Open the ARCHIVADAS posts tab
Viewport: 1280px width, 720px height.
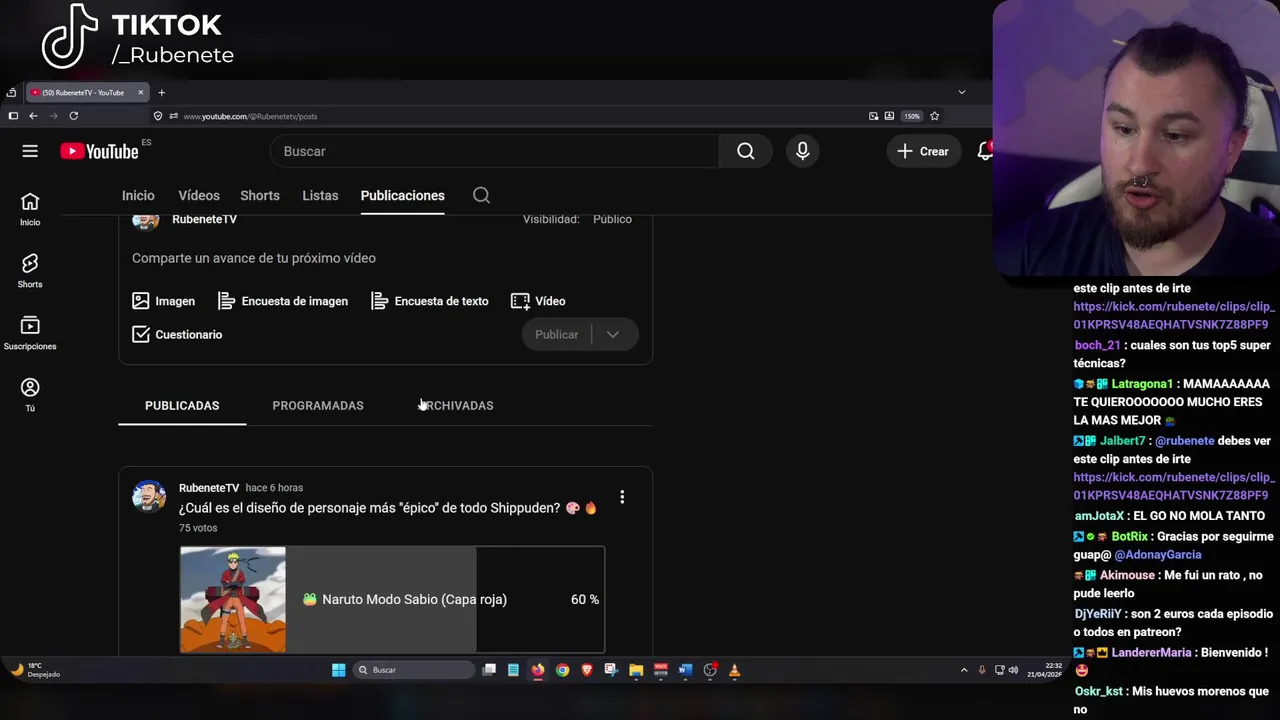(457, 405)
